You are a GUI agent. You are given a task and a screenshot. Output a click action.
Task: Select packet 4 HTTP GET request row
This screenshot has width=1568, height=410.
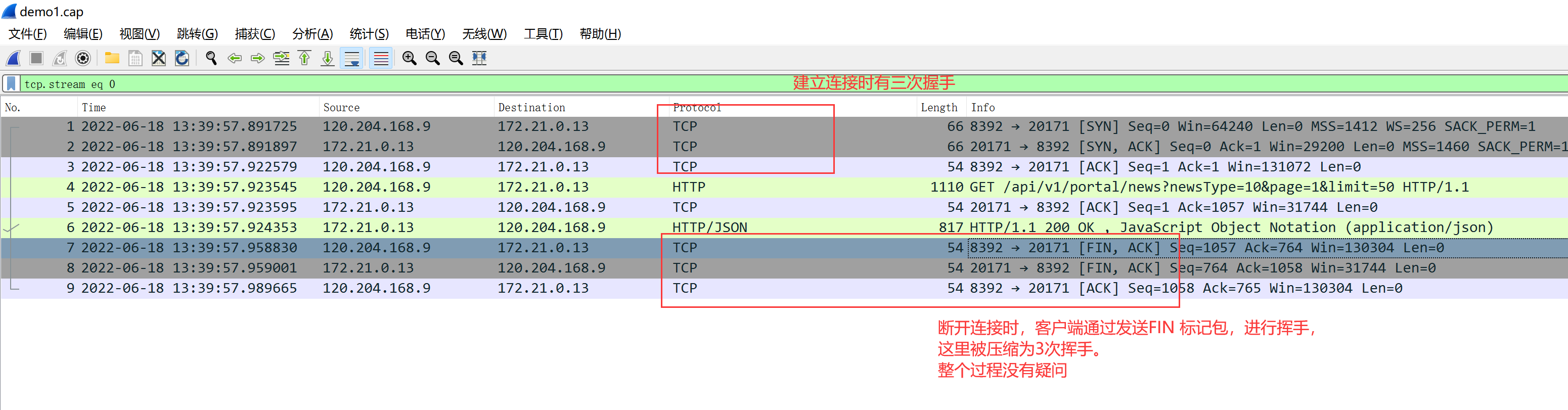pos(784,187)
